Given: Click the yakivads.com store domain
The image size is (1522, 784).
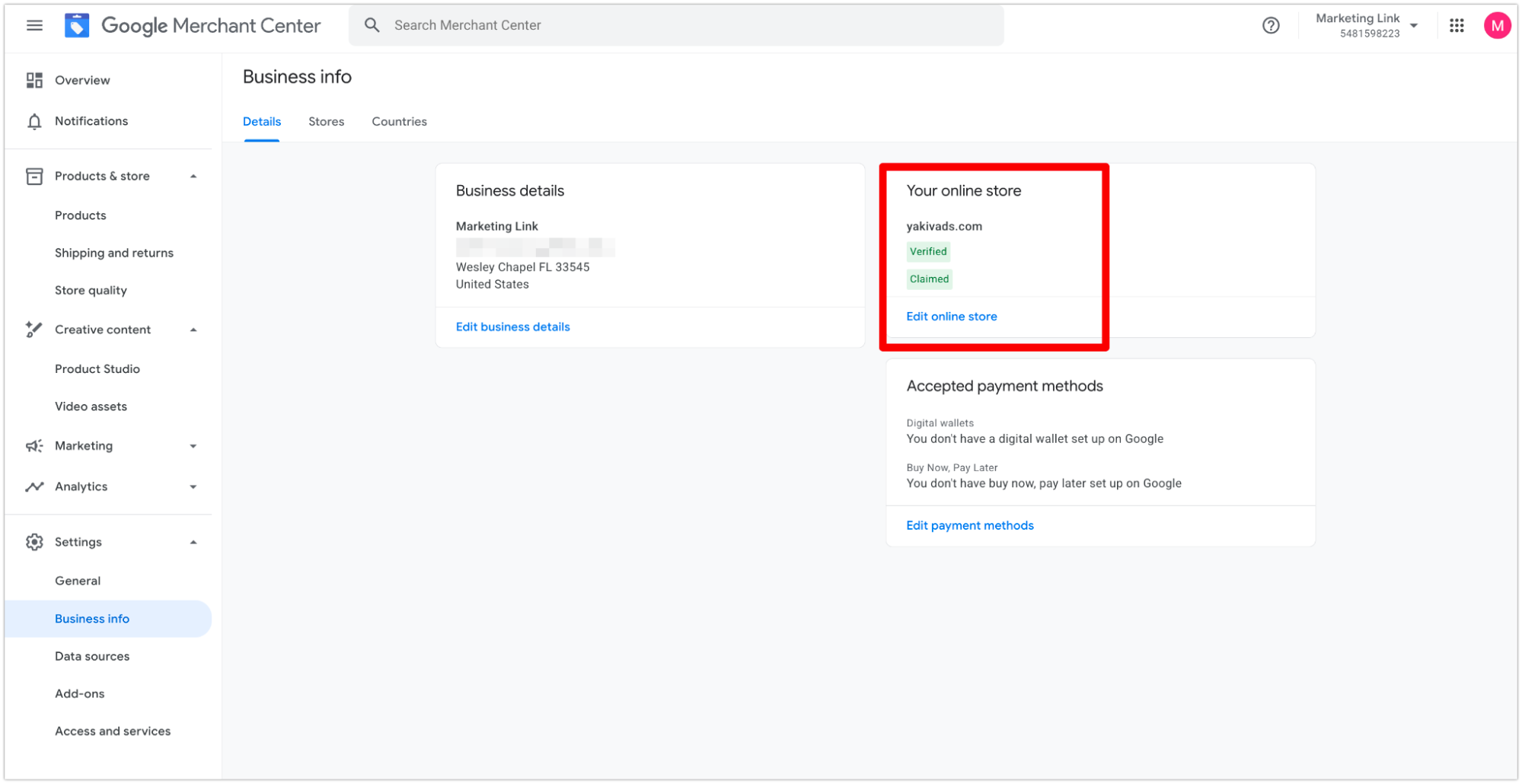Looking at the screenshot, I should click(944, 226).
